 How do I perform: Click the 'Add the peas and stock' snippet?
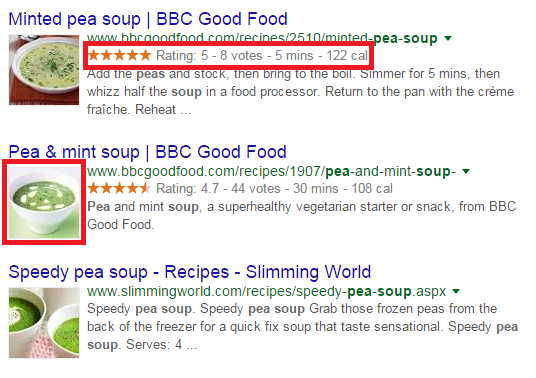click(300, 92)
